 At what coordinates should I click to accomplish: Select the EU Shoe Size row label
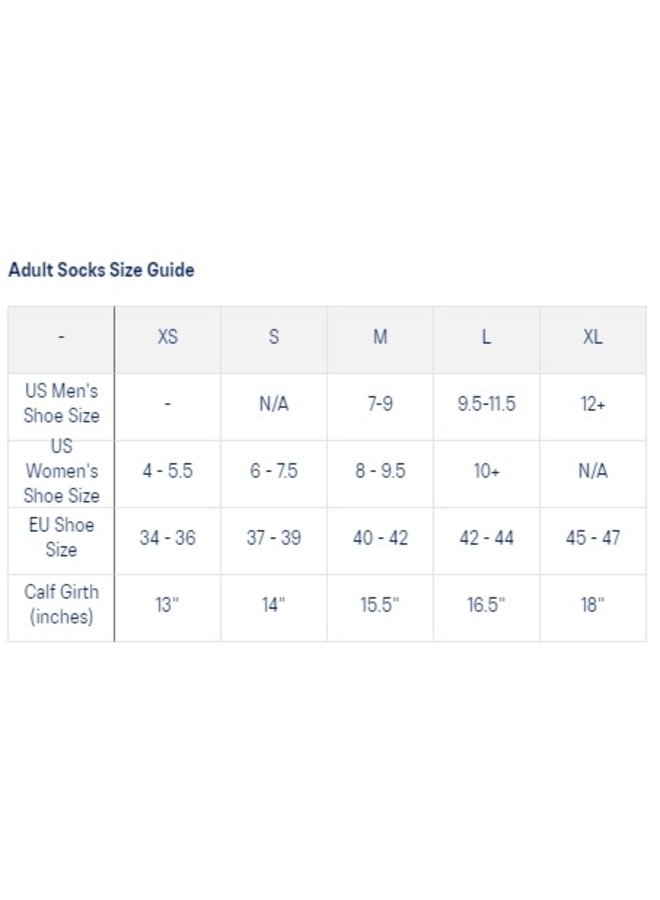pos(61,537)
